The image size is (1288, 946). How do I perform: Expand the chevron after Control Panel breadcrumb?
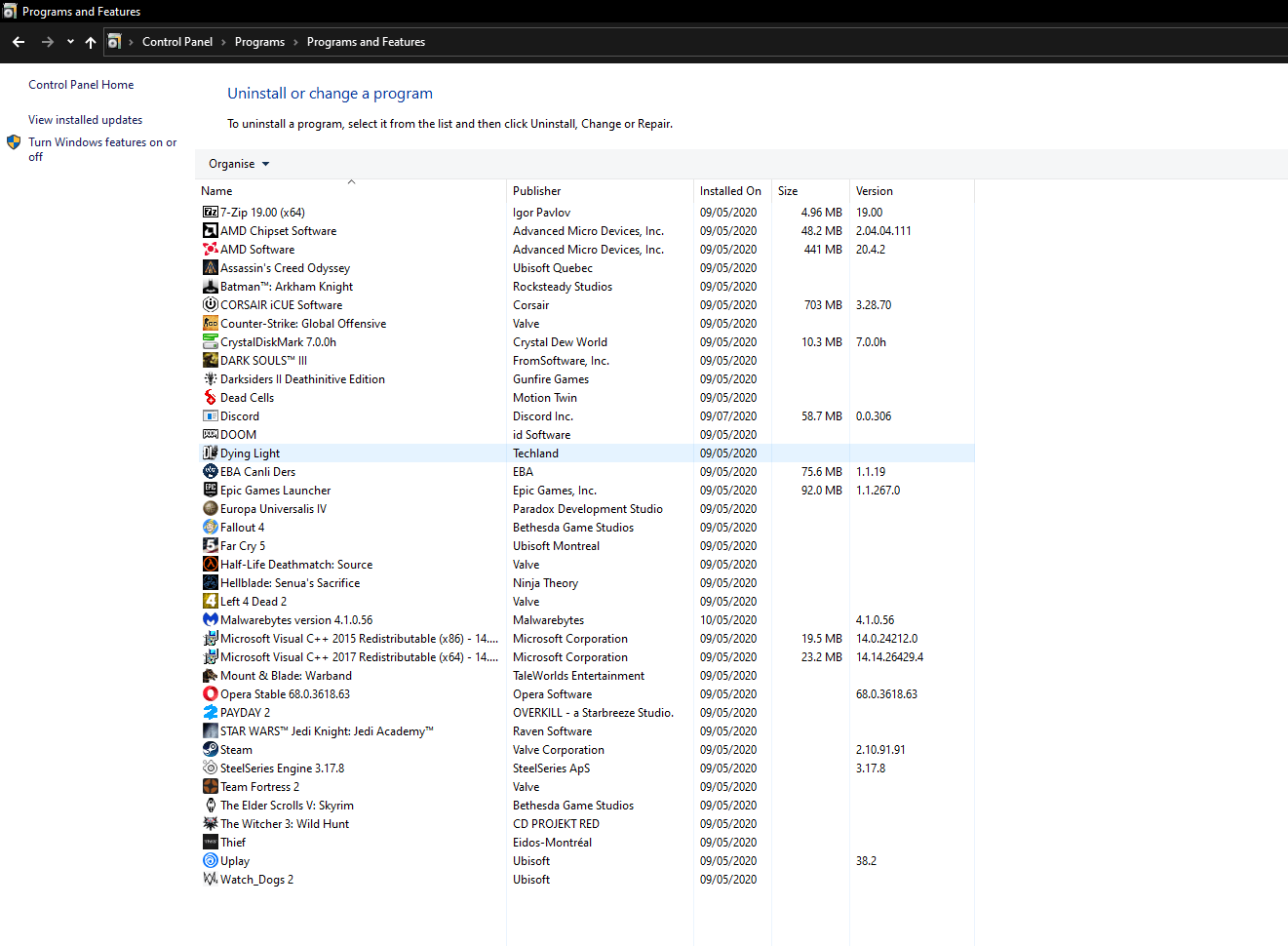pos(223,42)
